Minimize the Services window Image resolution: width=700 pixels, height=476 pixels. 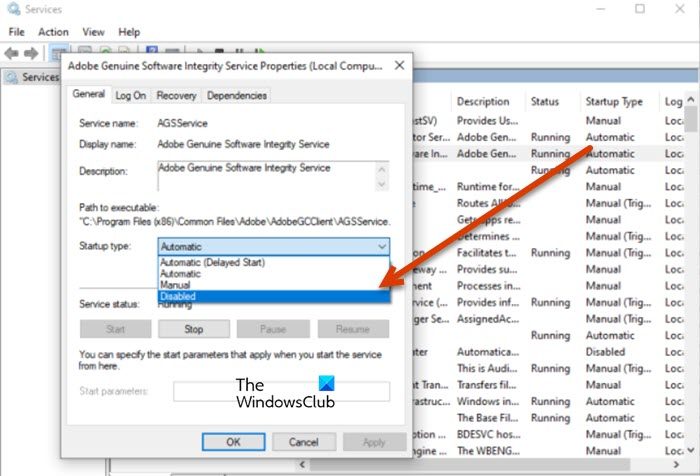click(x=600, y=8)
